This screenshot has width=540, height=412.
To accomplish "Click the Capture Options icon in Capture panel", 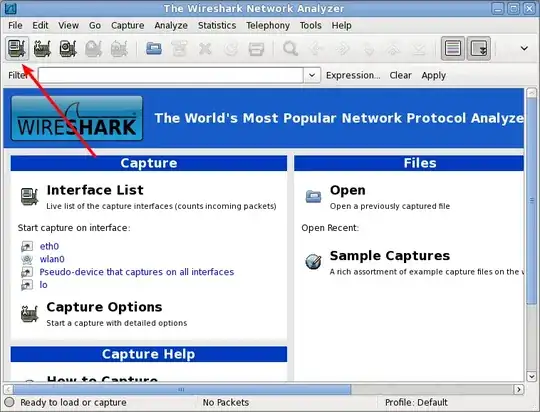I will pyautogui.click(x=29, y=313).
